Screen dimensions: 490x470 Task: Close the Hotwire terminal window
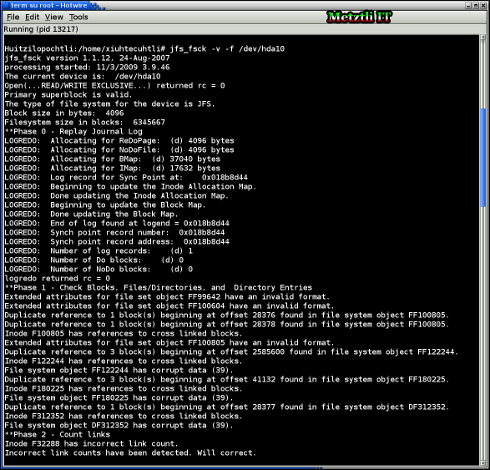[x=483, y=5]
